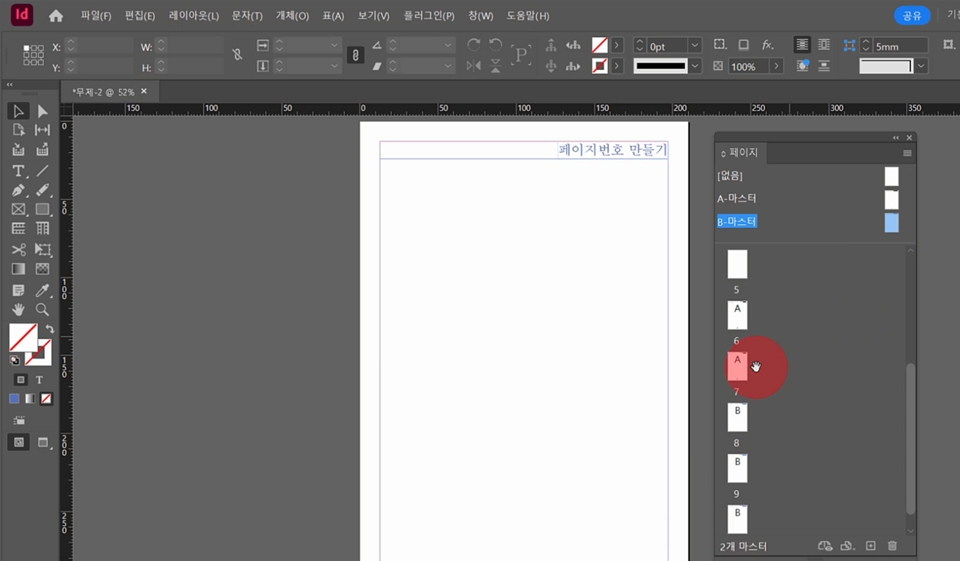Open the 편집(E) menu
Viewport: 960px width, 561px height.
point(140,16)
